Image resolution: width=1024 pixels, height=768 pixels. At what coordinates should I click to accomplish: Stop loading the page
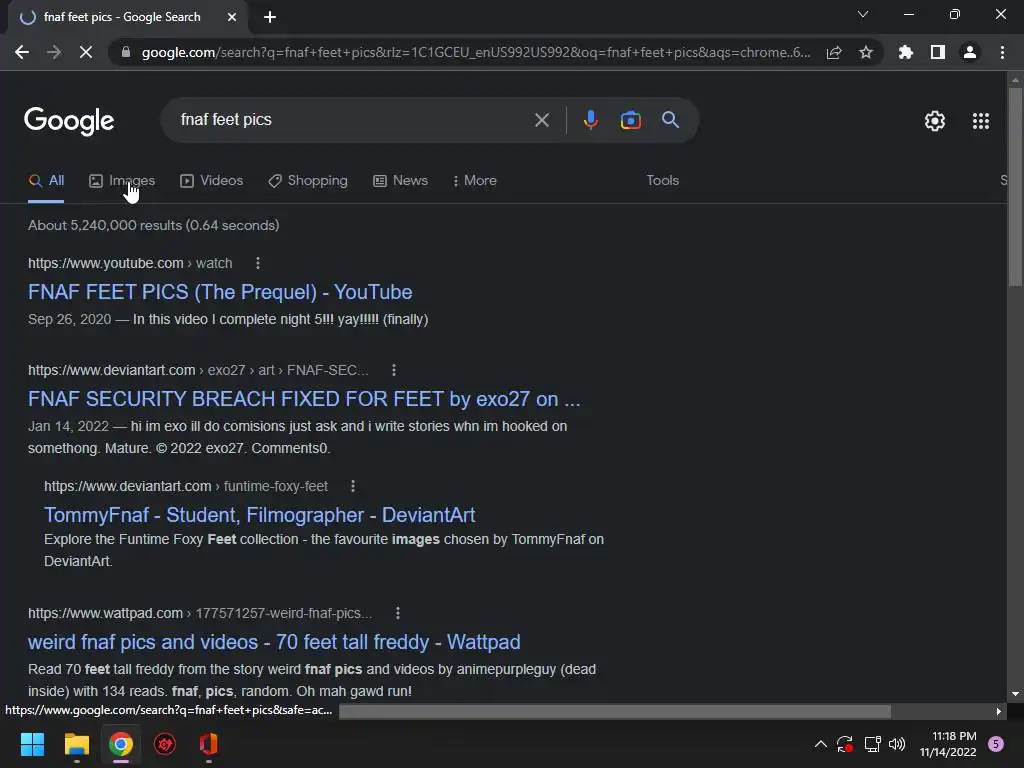(x=86, y=52)
